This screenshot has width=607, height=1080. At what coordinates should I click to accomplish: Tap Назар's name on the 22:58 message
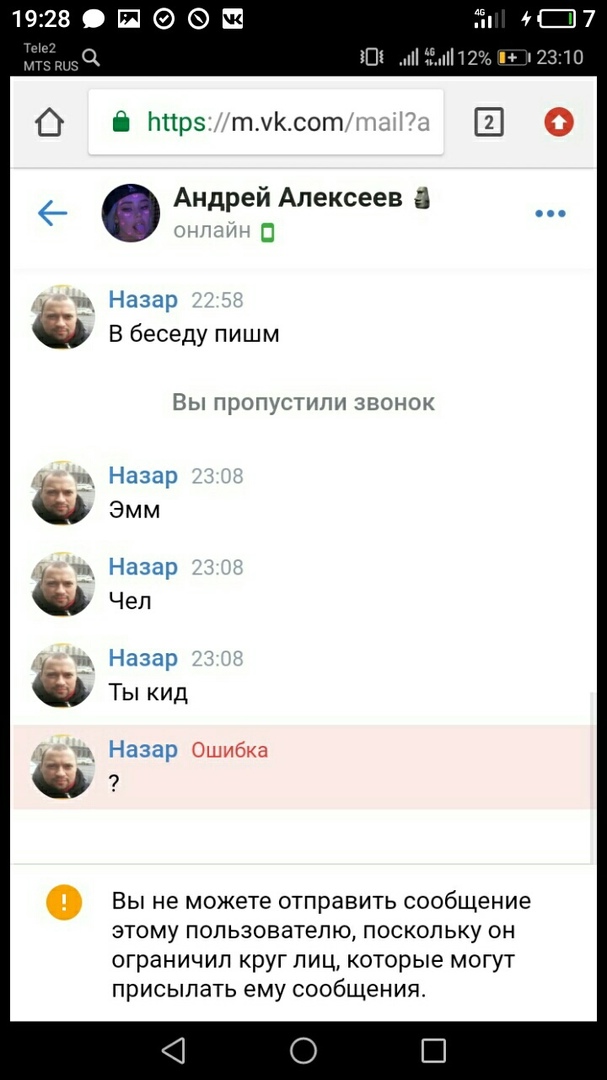pos(143,300)
